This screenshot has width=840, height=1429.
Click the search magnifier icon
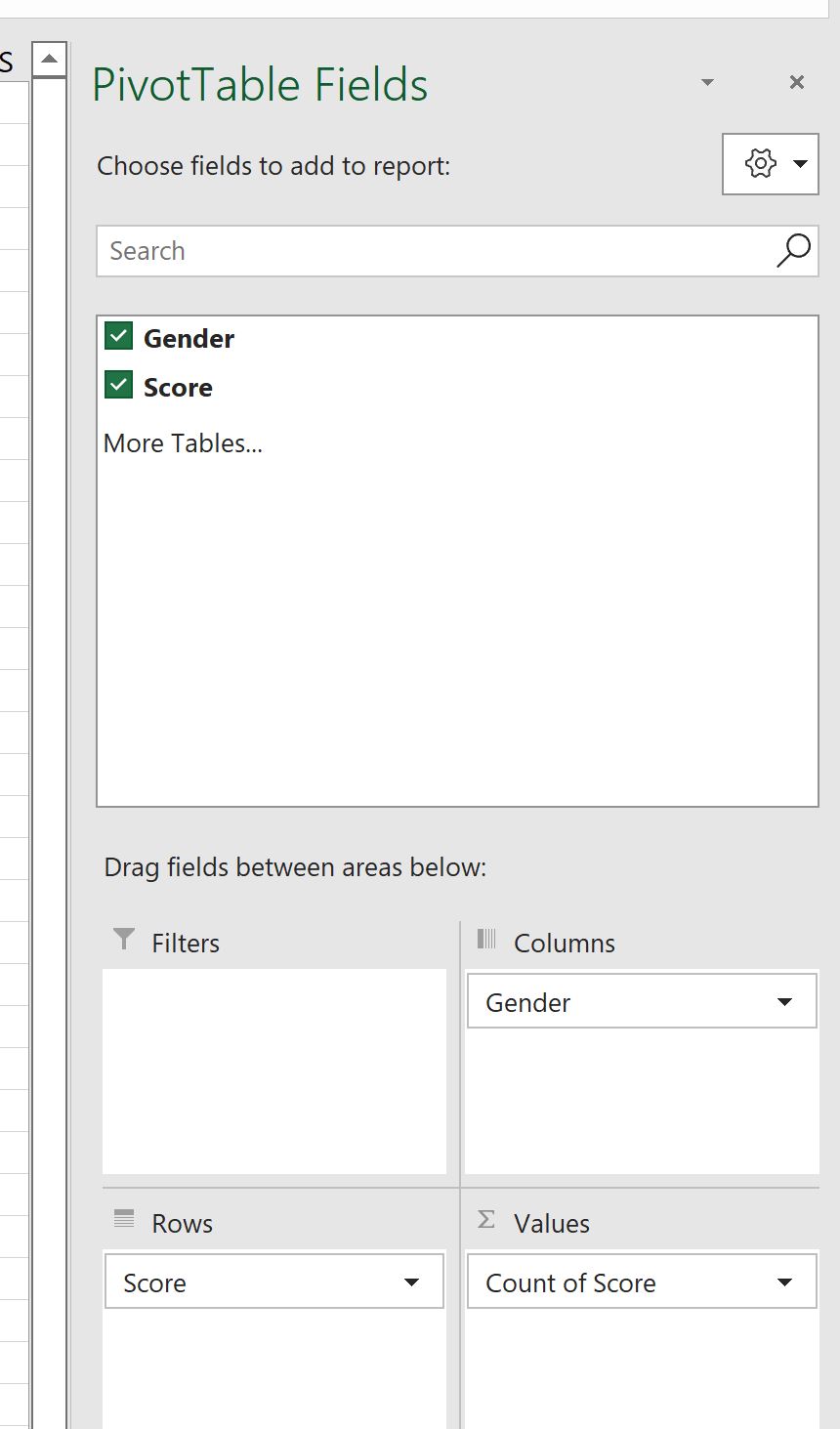[793, 251]
